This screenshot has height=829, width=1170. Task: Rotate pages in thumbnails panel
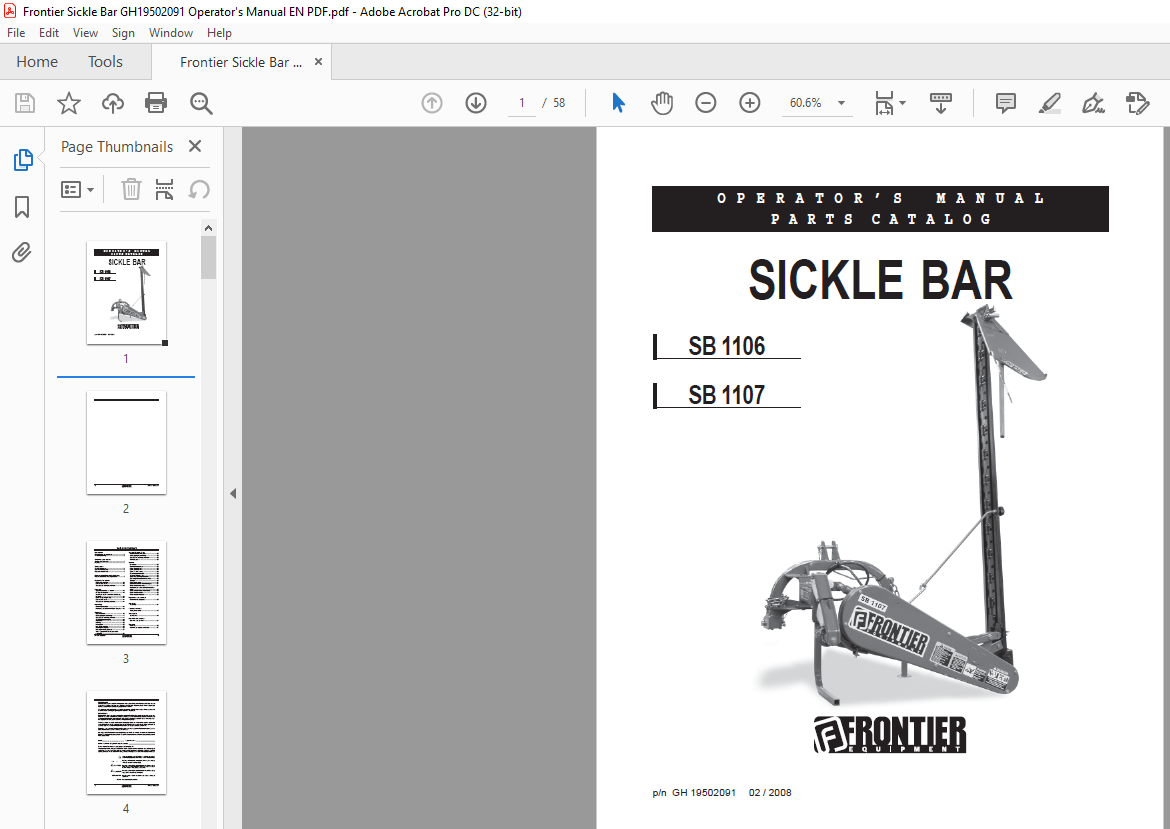[x=198, y=190]
